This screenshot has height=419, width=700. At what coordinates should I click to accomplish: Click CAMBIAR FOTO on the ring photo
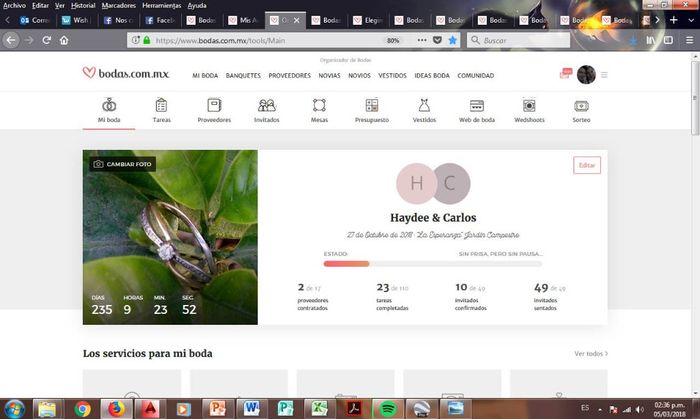click(x=124, y=163)
